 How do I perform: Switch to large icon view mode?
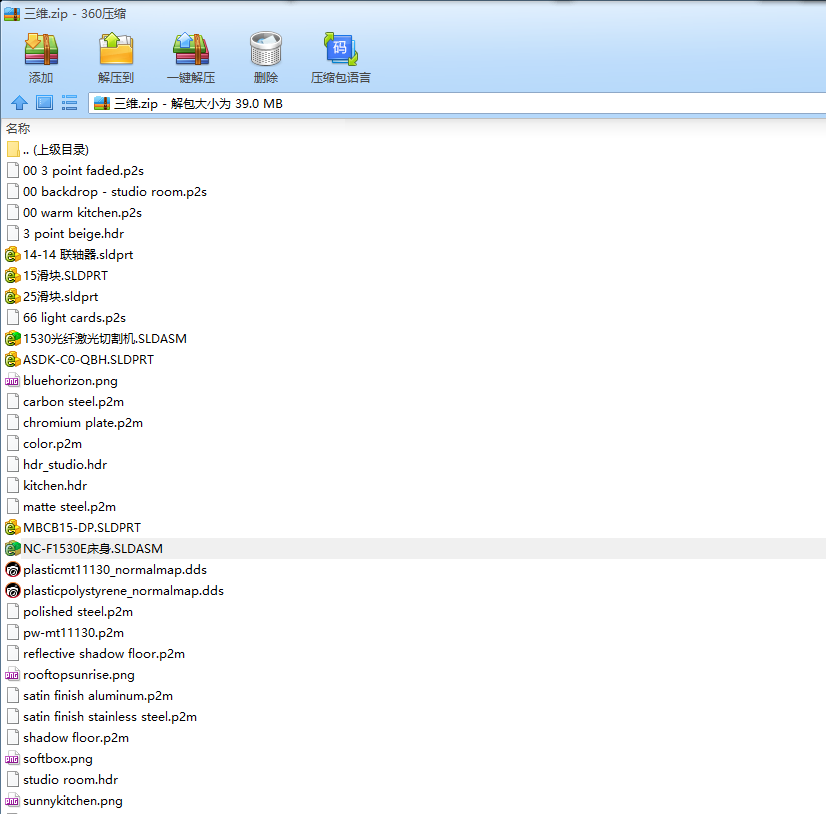pyautogui.click(x=44, y=103)
